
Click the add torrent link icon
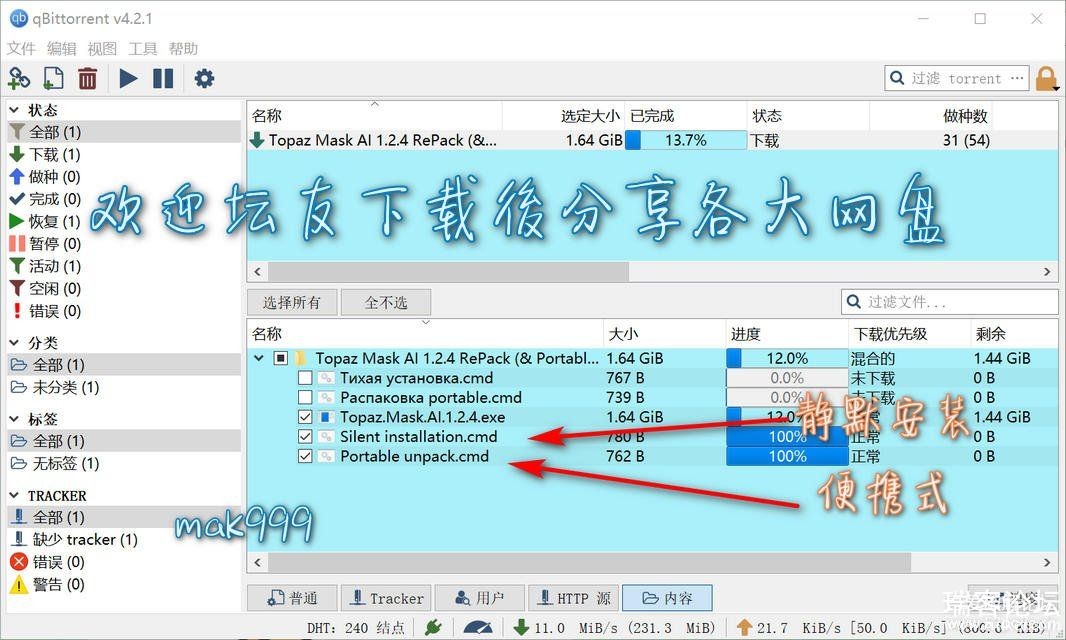click(19, 79)
